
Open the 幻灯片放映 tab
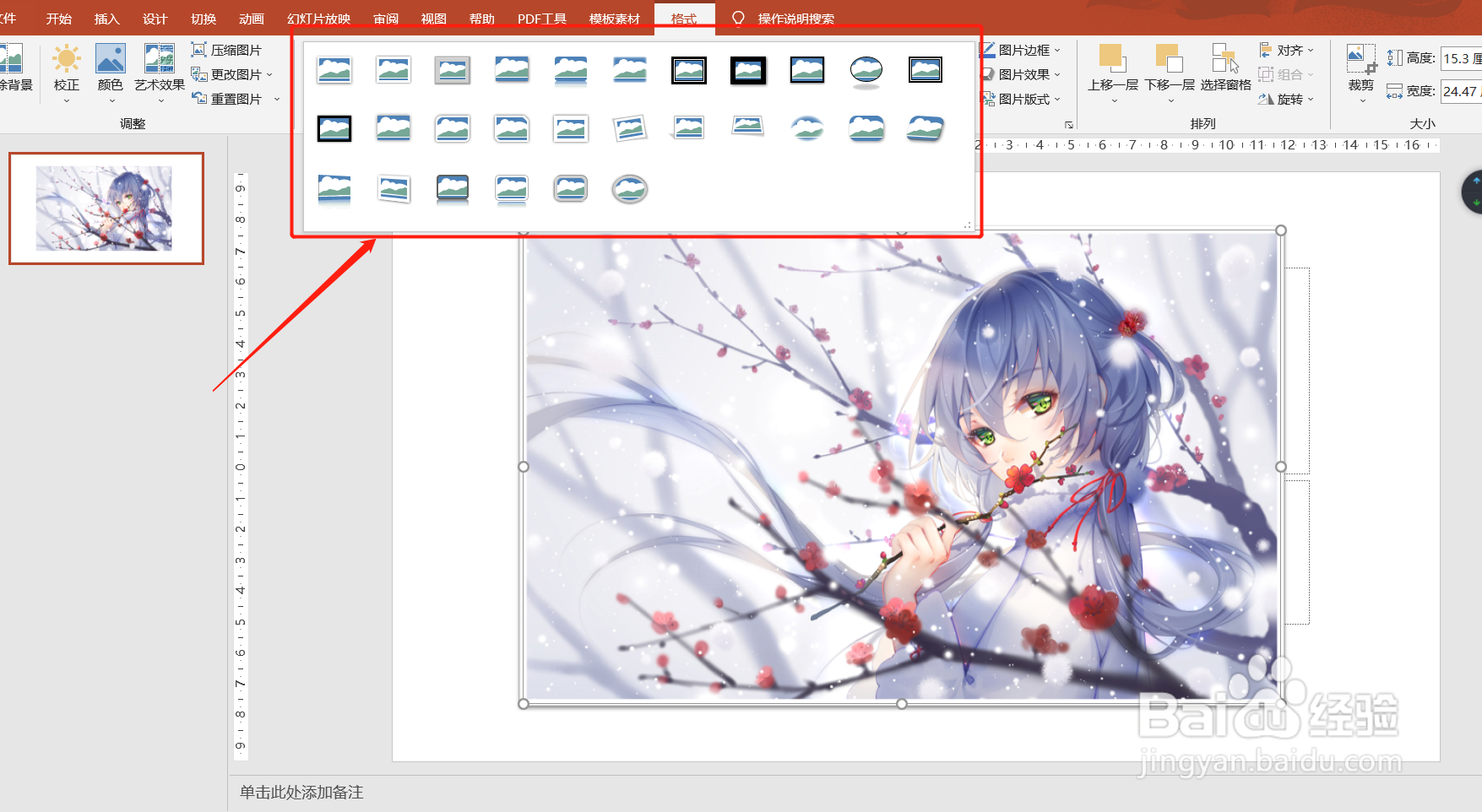pyautogui.click(x=318, y=19)
